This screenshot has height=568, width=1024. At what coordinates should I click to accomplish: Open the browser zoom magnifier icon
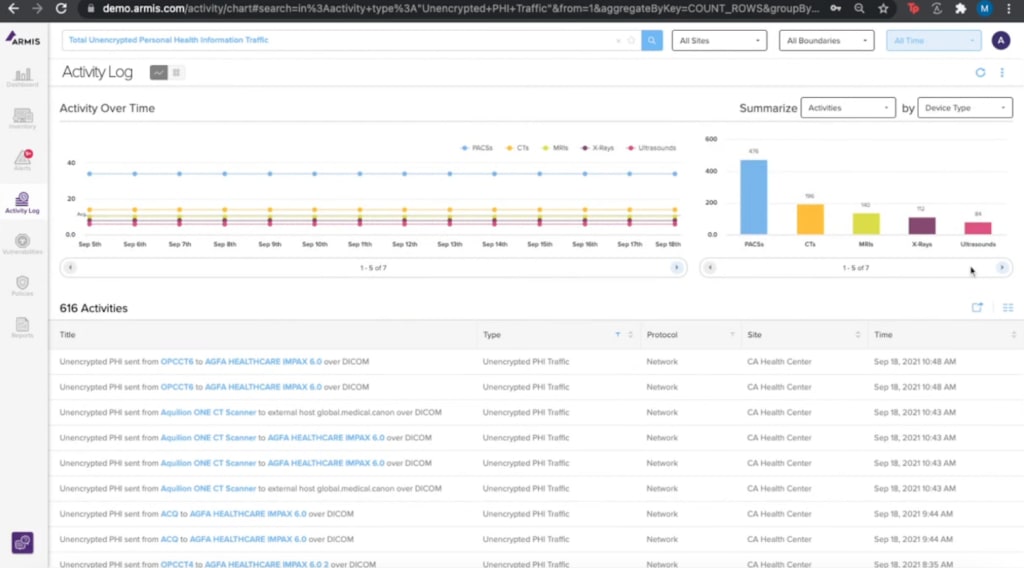point(859,8)
